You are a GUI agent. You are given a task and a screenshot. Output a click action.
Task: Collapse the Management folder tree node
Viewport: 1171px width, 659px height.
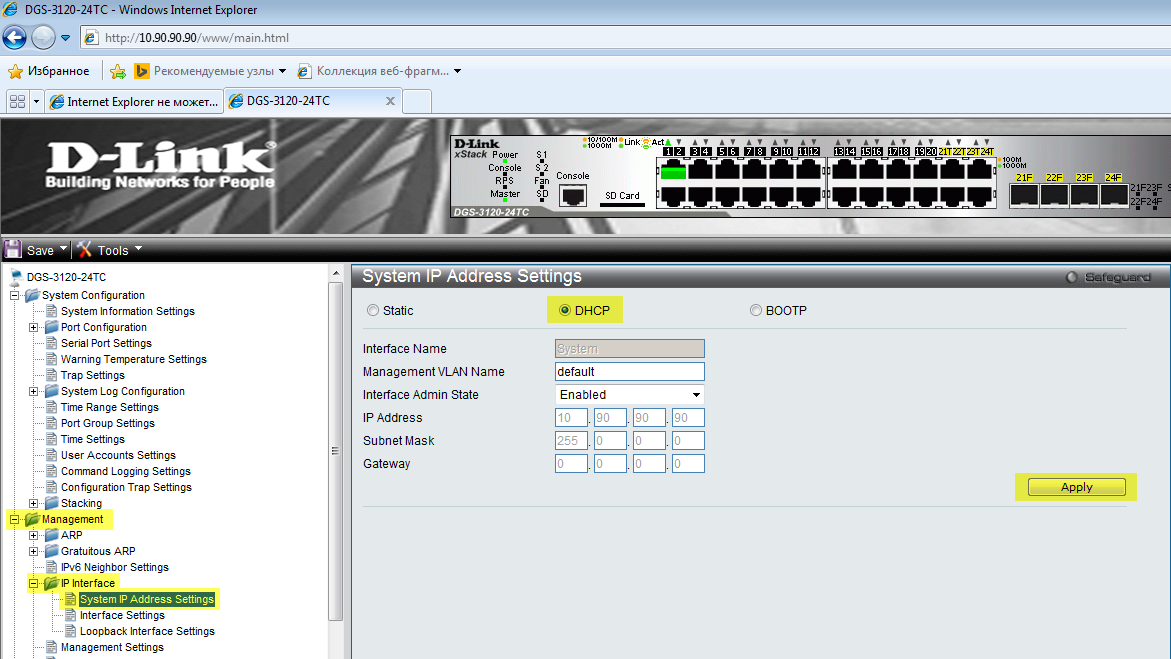coord(15,519)
